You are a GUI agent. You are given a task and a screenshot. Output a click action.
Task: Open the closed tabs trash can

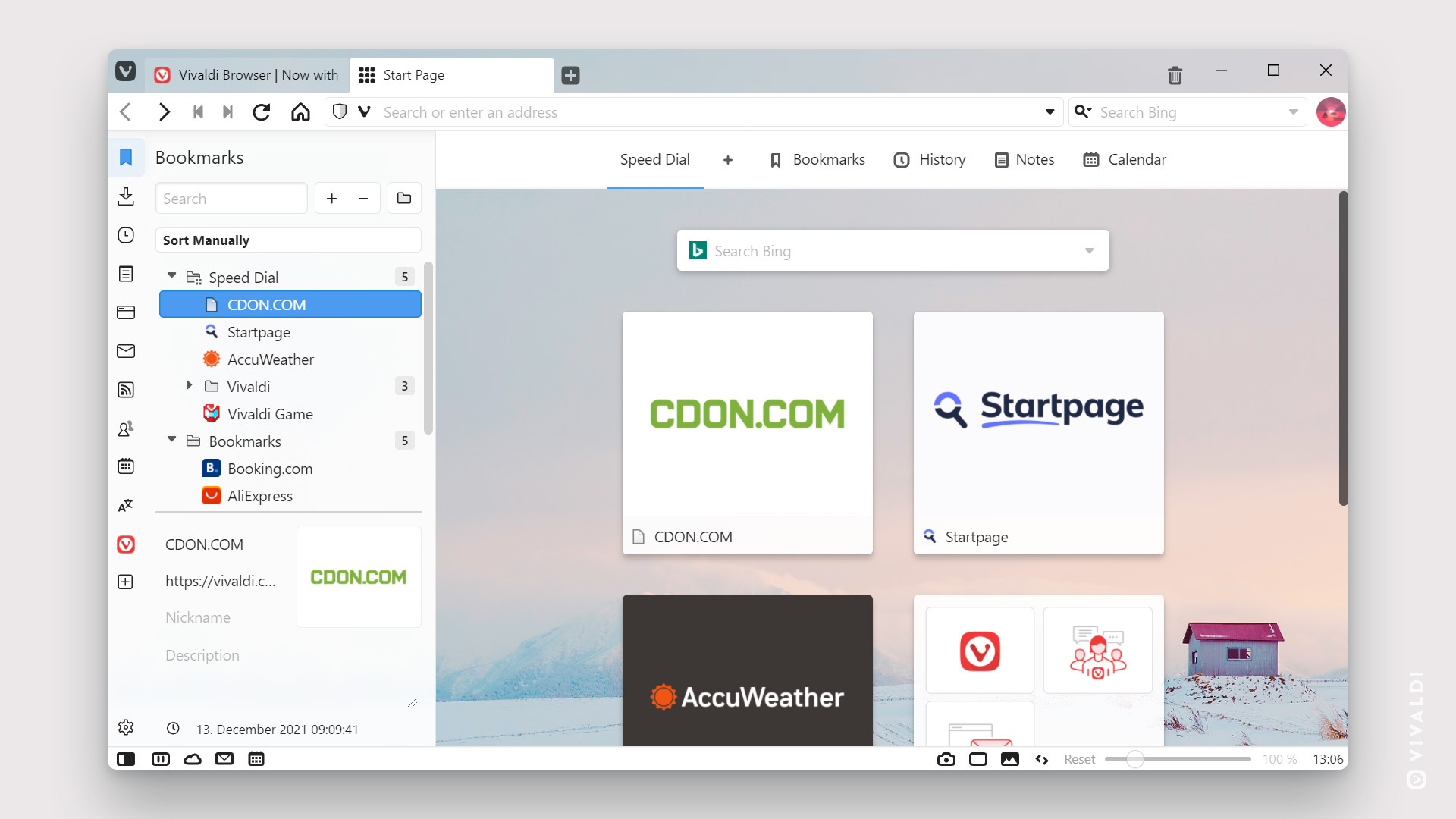[x=1175, y=75]
